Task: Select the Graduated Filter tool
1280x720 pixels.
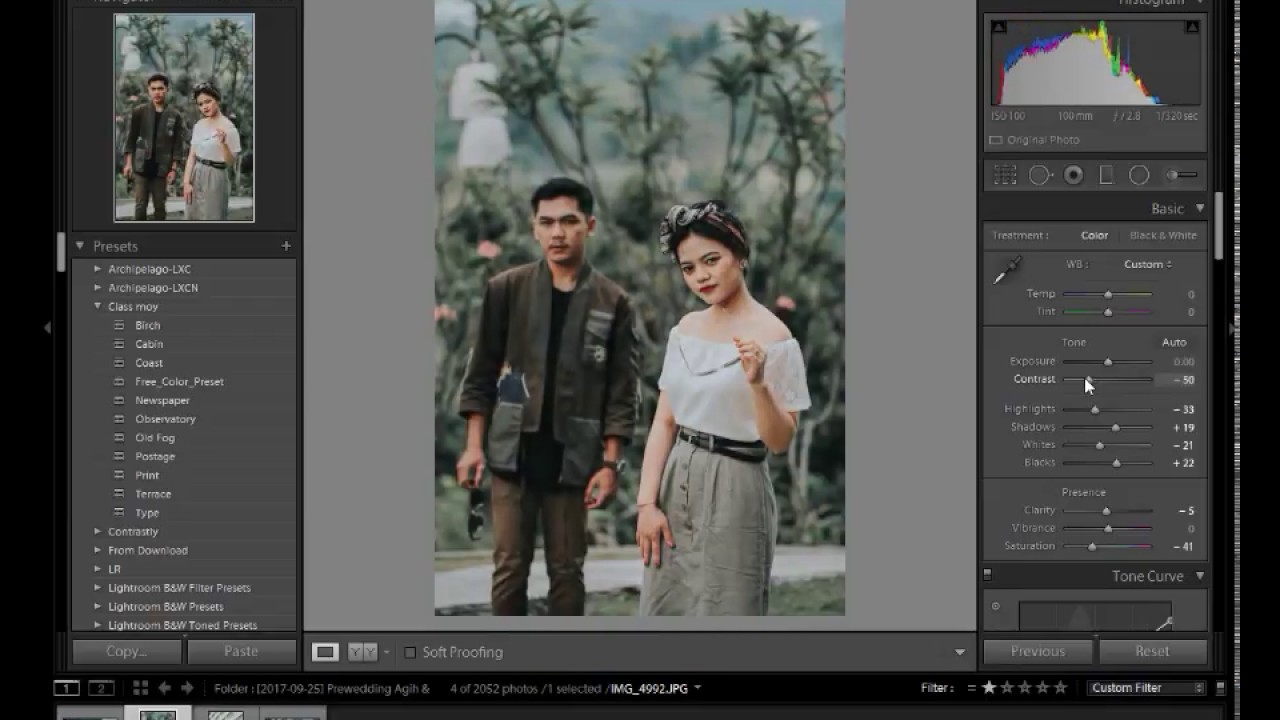Action: point(1106,175)
